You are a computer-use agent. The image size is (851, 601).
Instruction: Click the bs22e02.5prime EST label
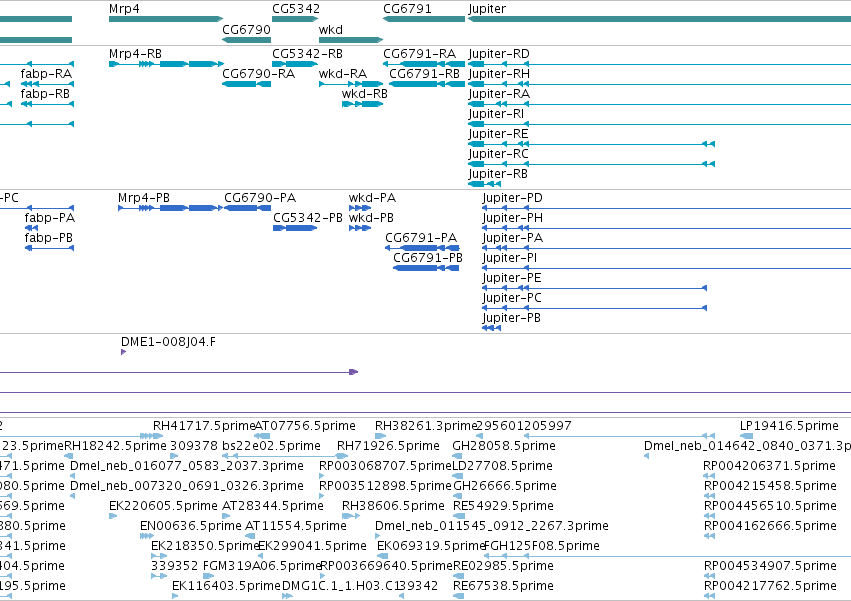(x=271, y=446)
